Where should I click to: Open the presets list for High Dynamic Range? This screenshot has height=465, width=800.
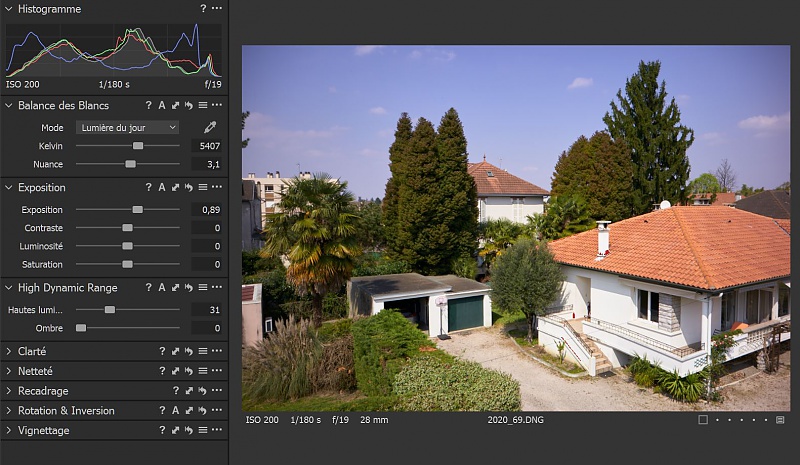(202, 288)
